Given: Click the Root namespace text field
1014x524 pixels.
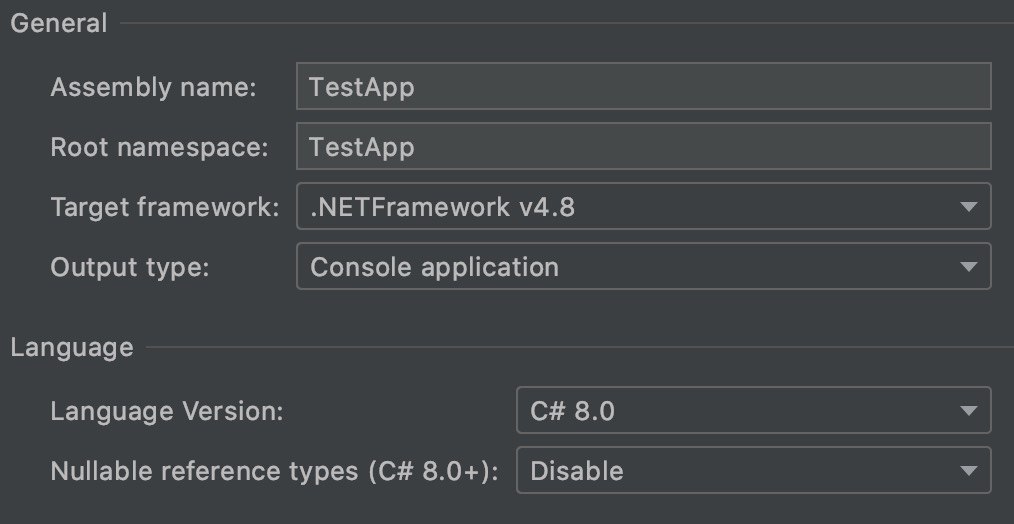Looking at the screenshot, I should [x=643, y=148].
